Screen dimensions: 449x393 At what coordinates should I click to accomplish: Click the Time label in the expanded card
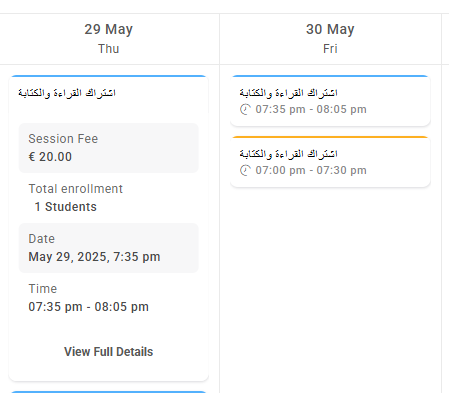43,289
